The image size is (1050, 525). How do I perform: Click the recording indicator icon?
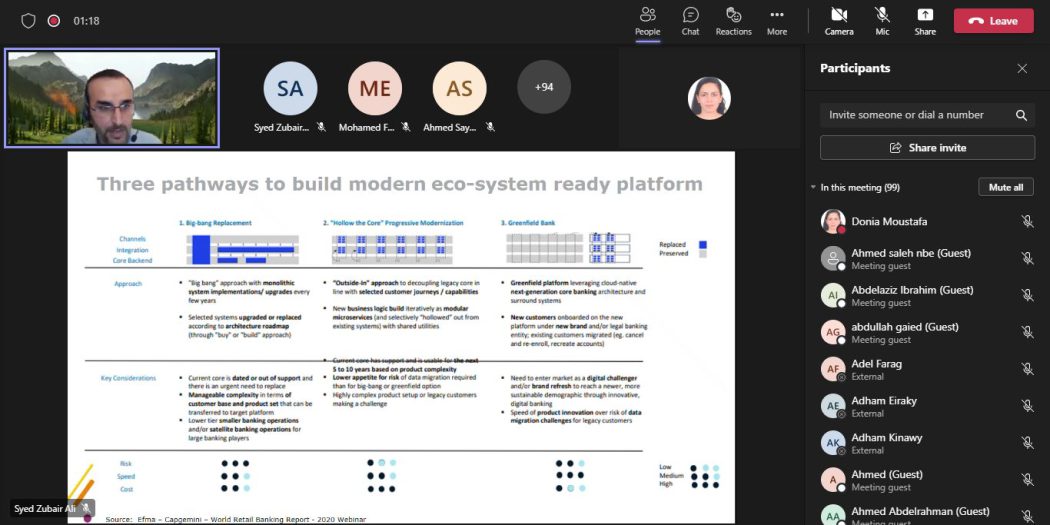[x=54, y=21]
